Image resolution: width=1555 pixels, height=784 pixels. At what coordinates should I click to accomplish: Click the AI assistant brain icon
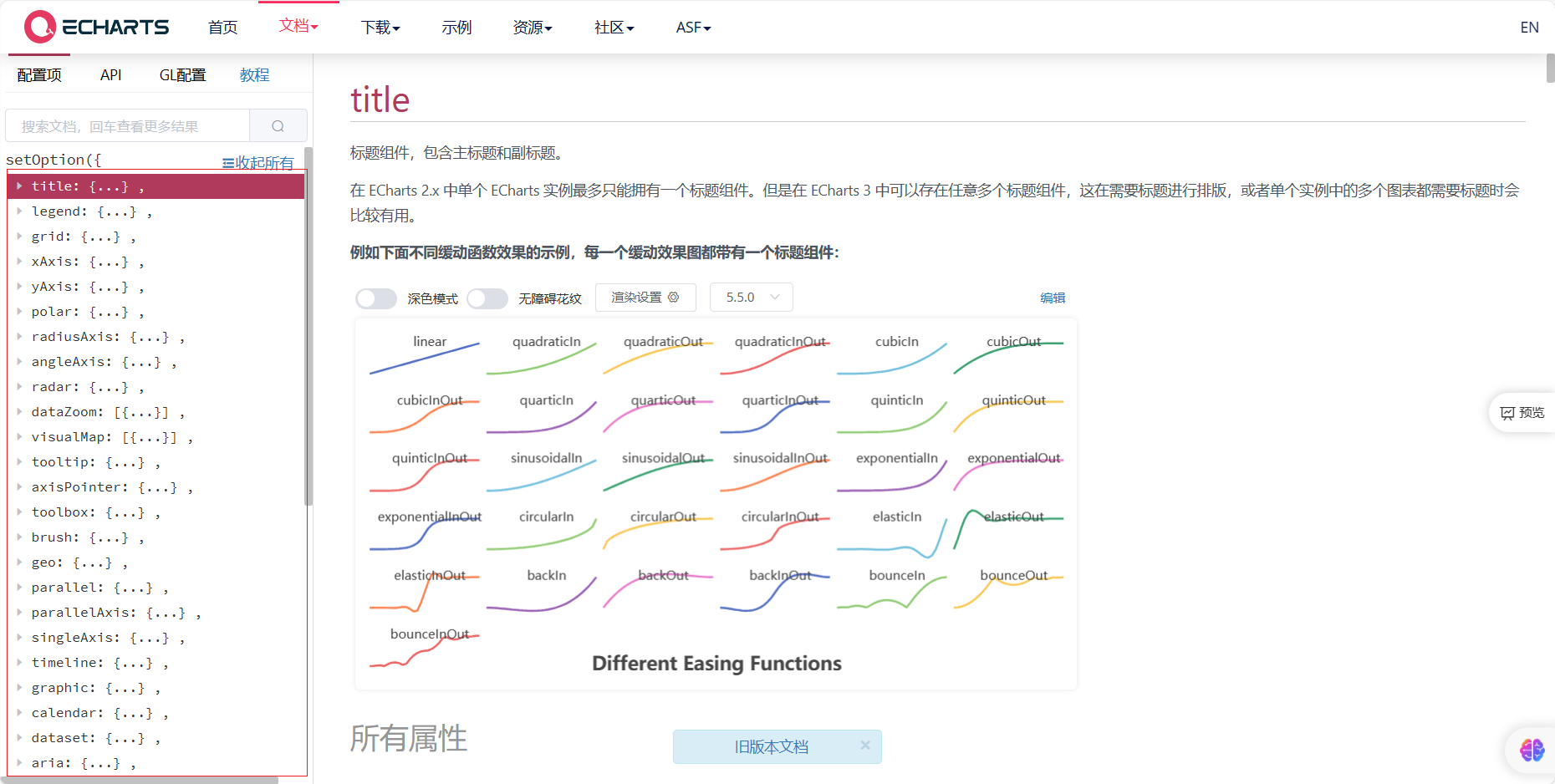[x=1532, y=750]
